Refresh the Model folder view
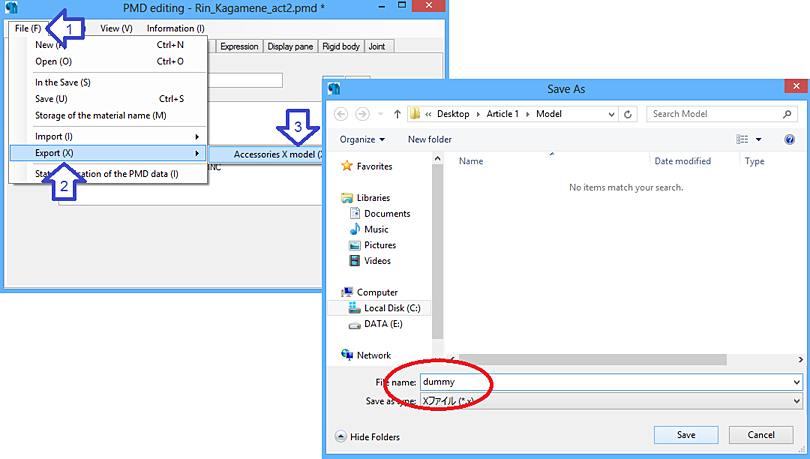Screen dimensions: 810x459 [x=628, y=114]
